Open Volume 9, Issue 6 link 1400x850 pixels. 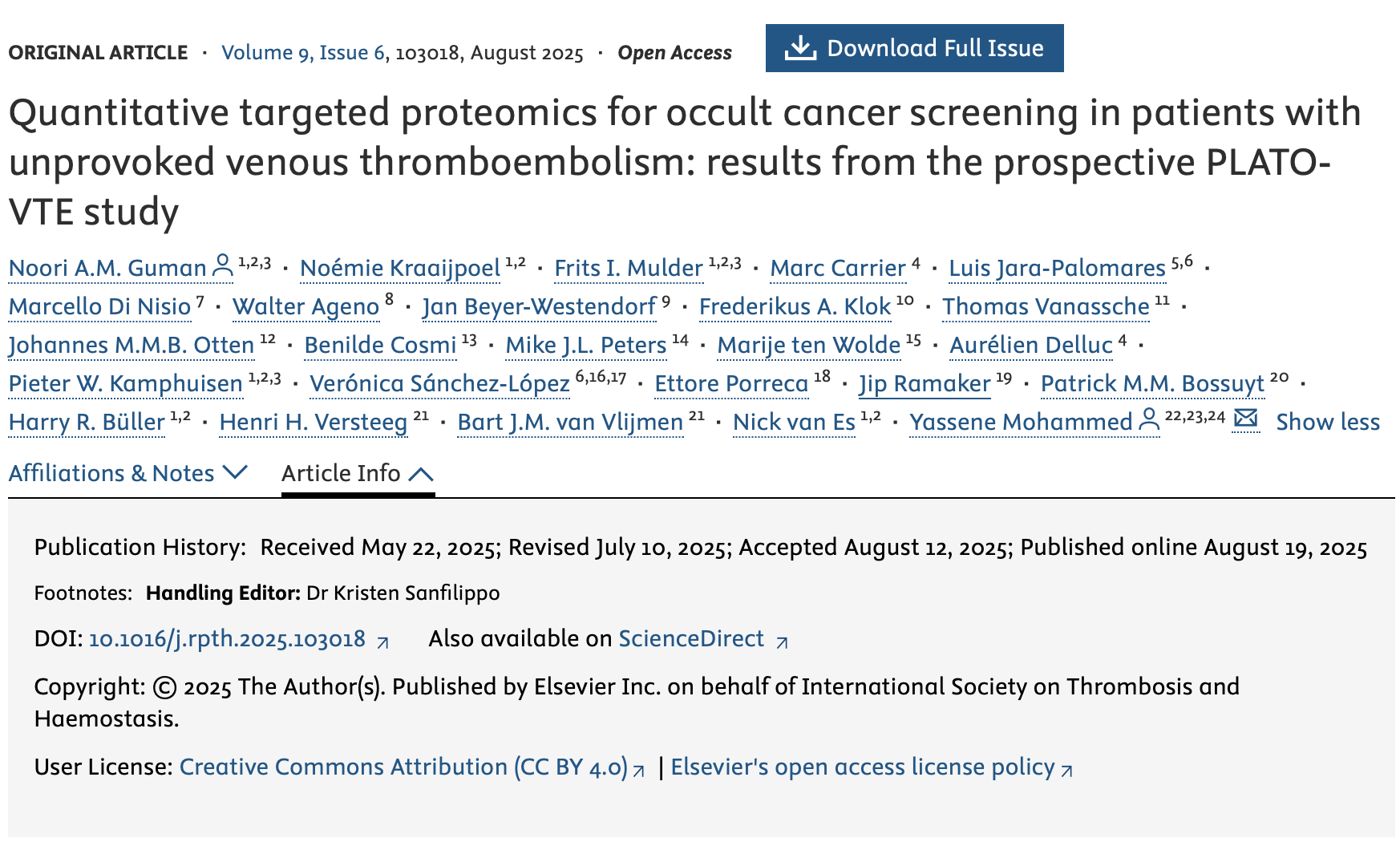[x=303, y=53]
